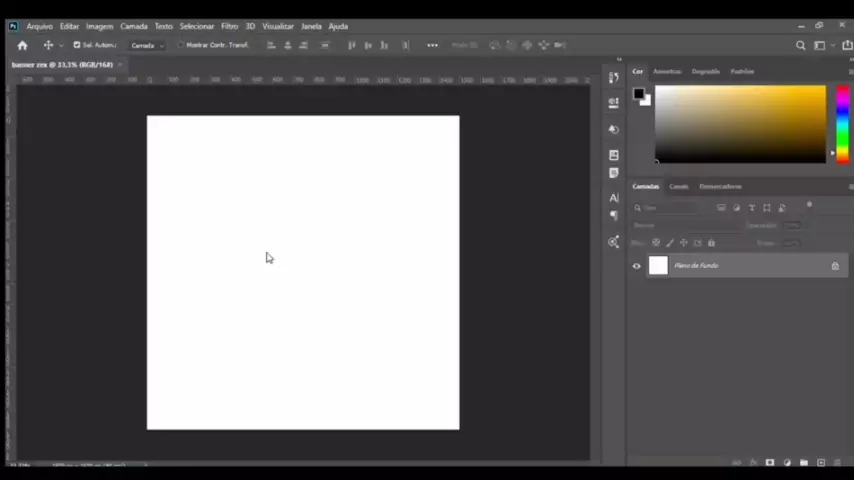Screen dimensions: 854x480
Task: Click the lock icon on Plano de Fundo layer
Action: tap(835, 266)
